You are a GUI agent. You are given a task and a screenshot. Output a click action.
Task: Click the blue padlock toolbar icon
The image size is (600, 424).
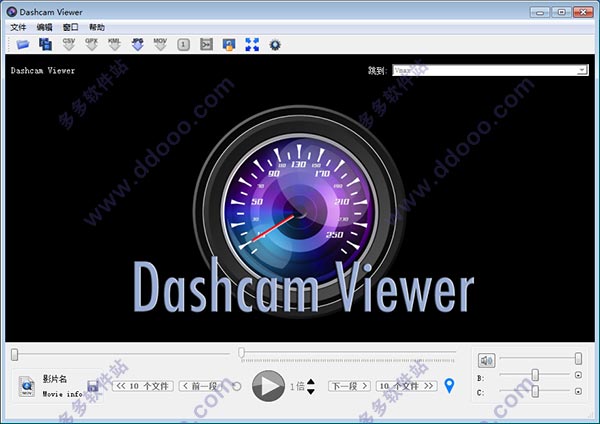click(x=229, y=45)
